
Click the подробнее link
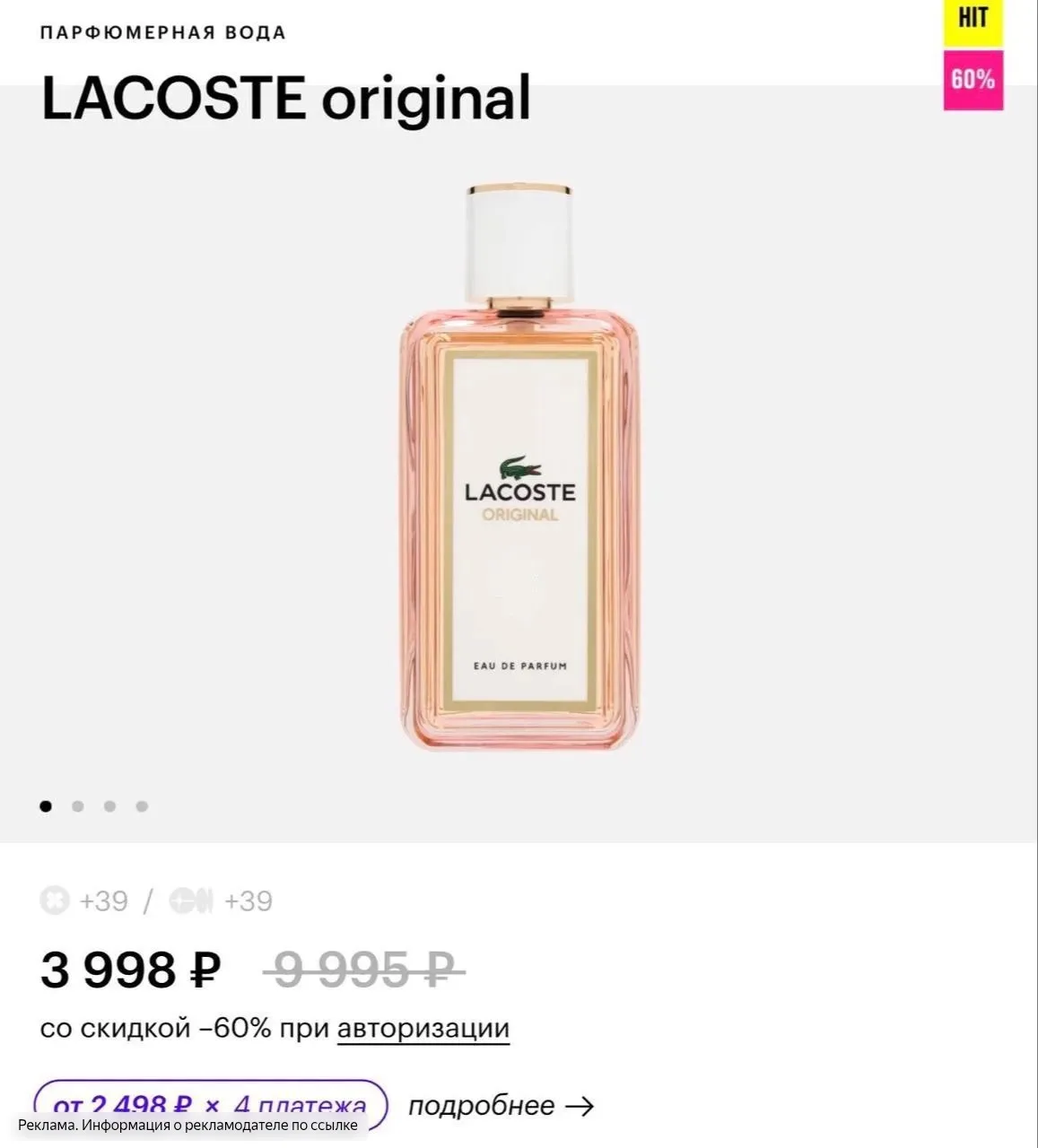[x=481, y=1106]
